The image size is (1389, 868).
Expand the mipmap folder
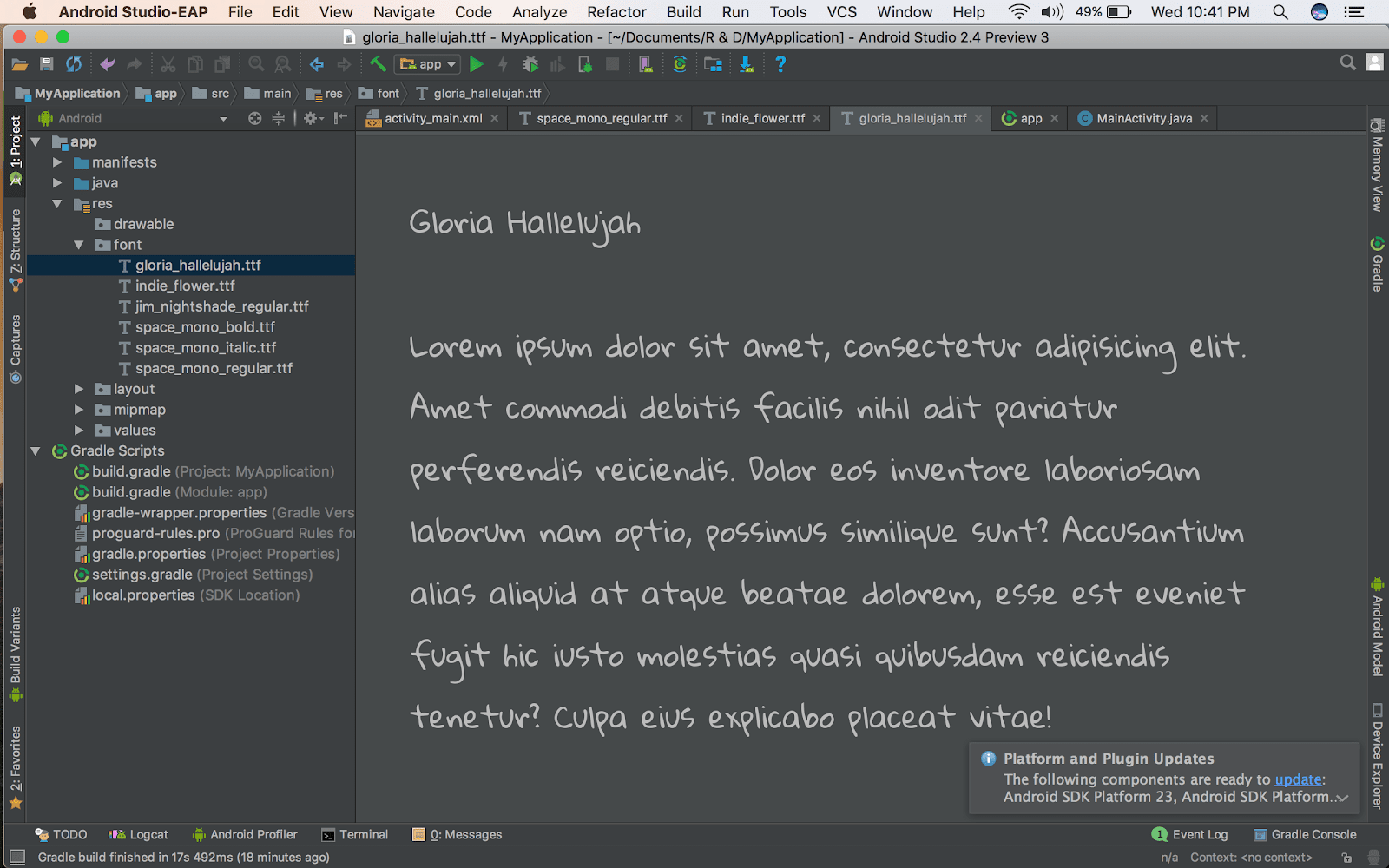[79, 410]
